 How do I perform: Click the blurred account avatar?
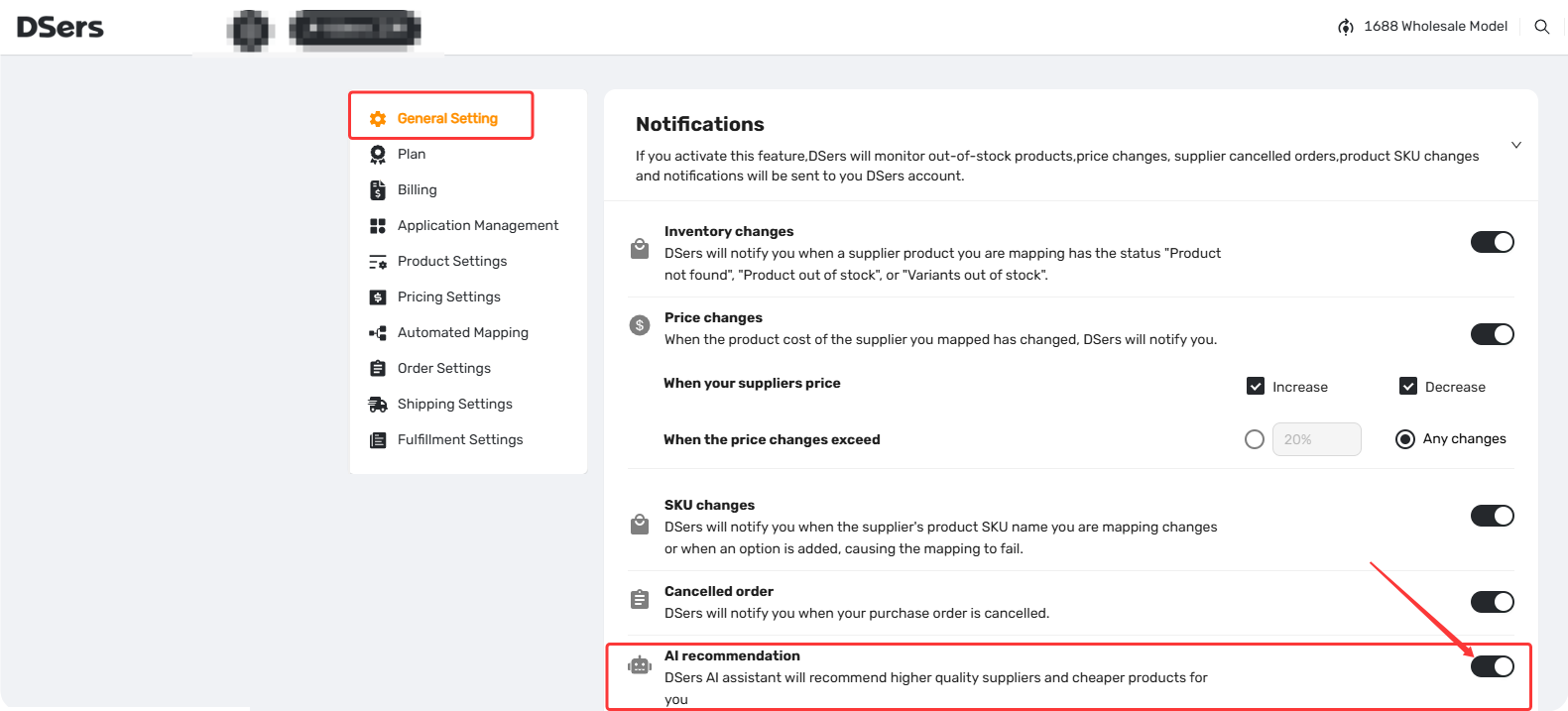pos(251,30)
